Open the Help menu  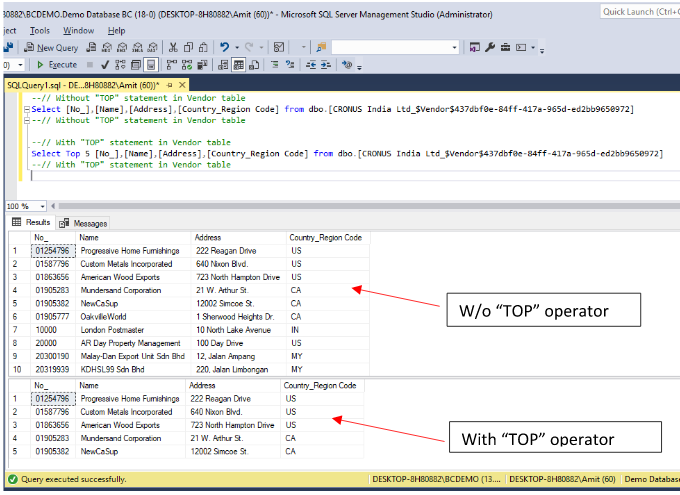pyautogui.click(x=117, y=31)
